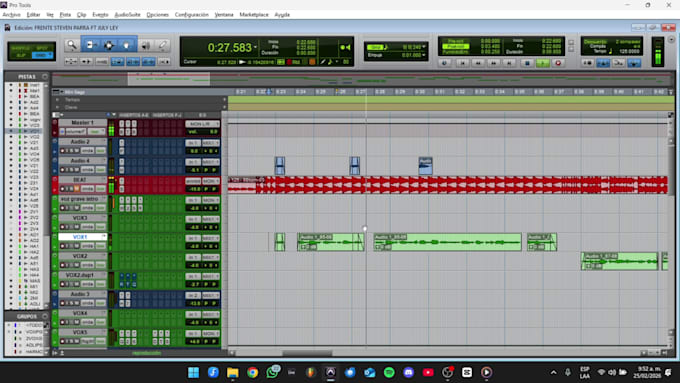This screenshot has width=680, height=383.
Task: Open the Marketplace menu
Action: tap(254, 15)
